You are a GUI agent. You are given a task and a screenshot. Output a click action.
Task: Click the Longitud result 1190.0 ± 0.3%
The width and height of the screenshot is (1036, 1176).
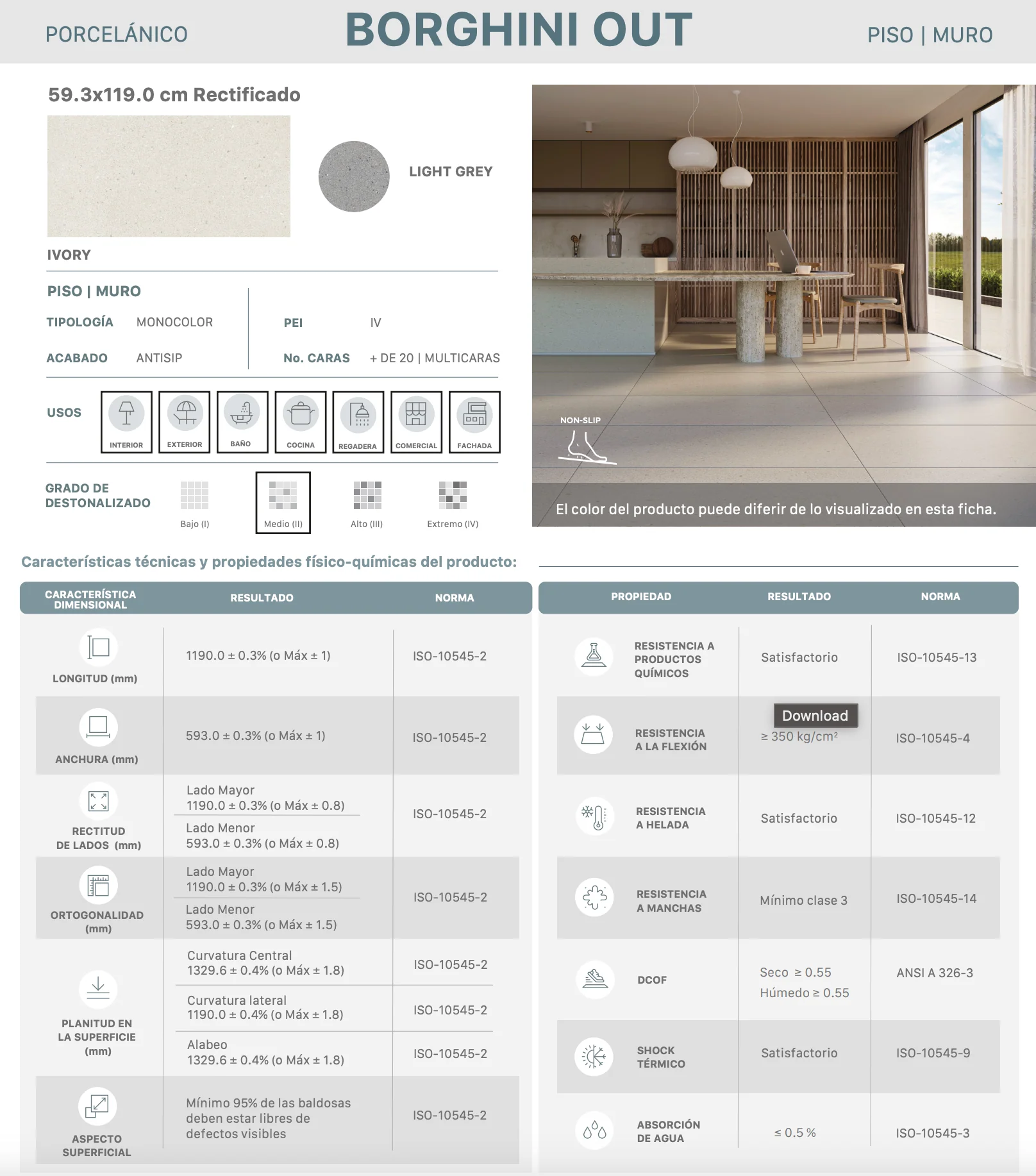coord(258,656)
